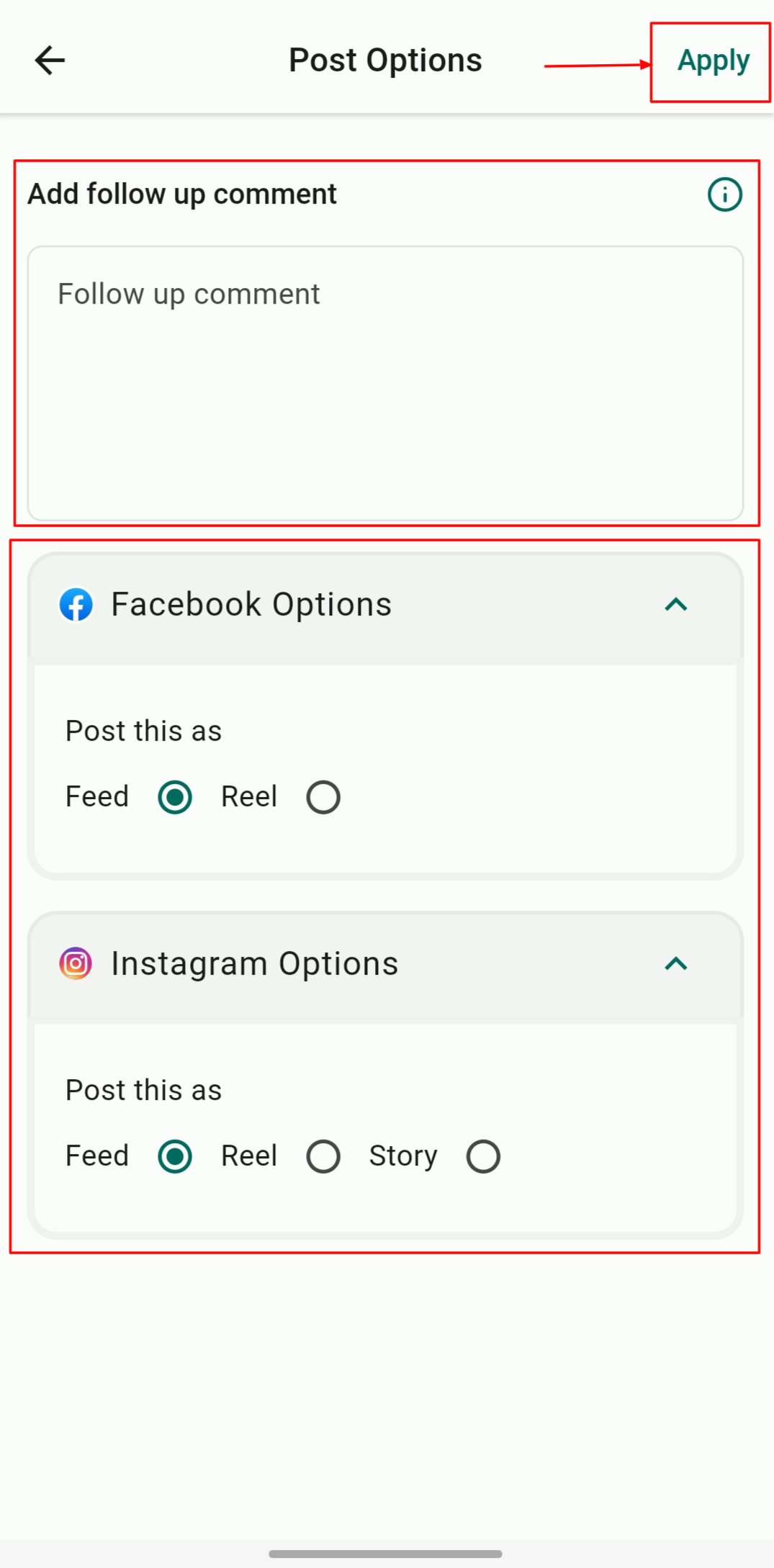Focus the Follow up comment text field
Image resolution: width=774 pixels, height=1568 pixels.
click(x=385, y=383)
